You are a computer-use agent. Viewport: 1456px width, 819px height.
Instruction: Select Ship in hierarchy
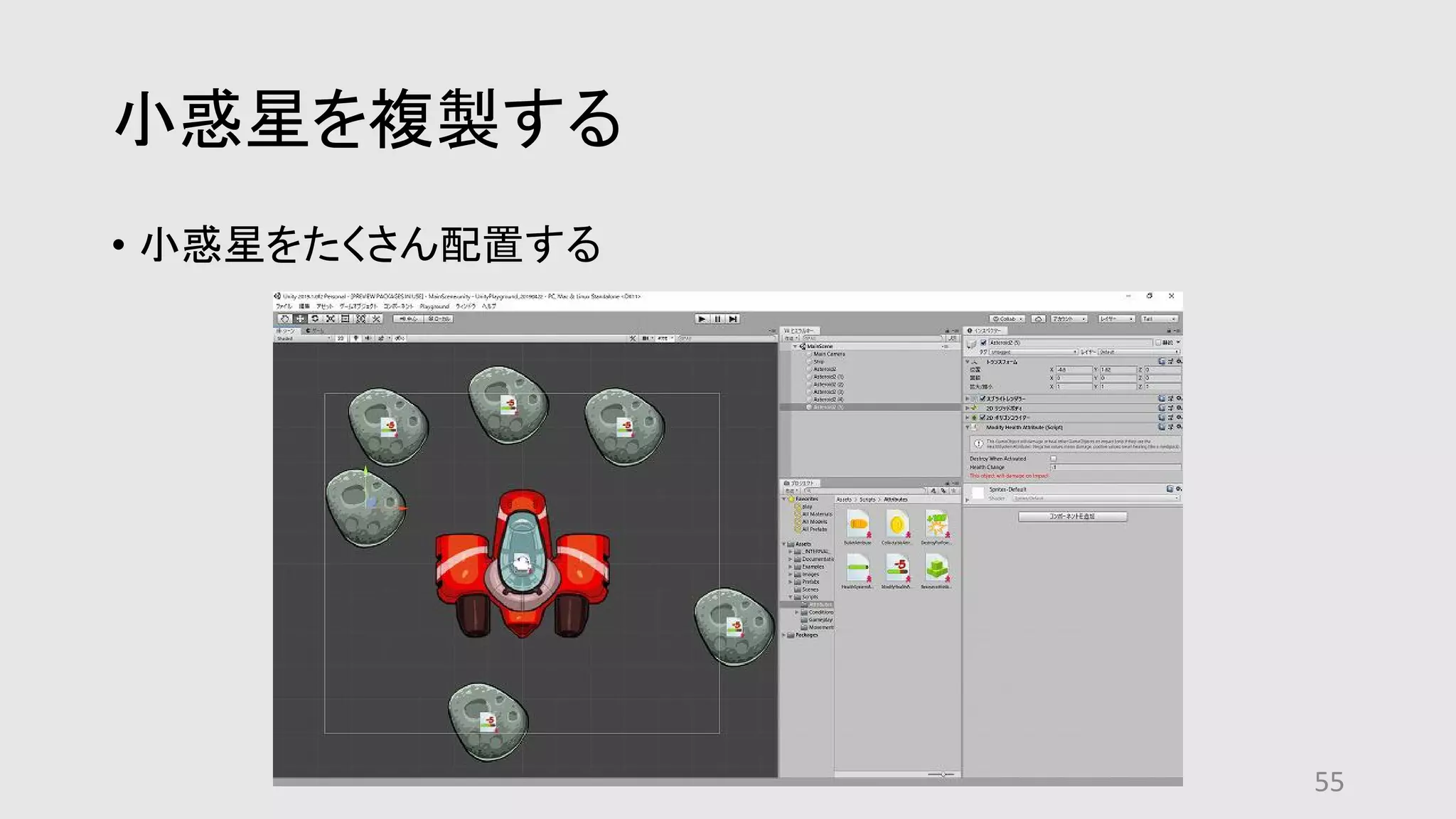pos(819,362)
